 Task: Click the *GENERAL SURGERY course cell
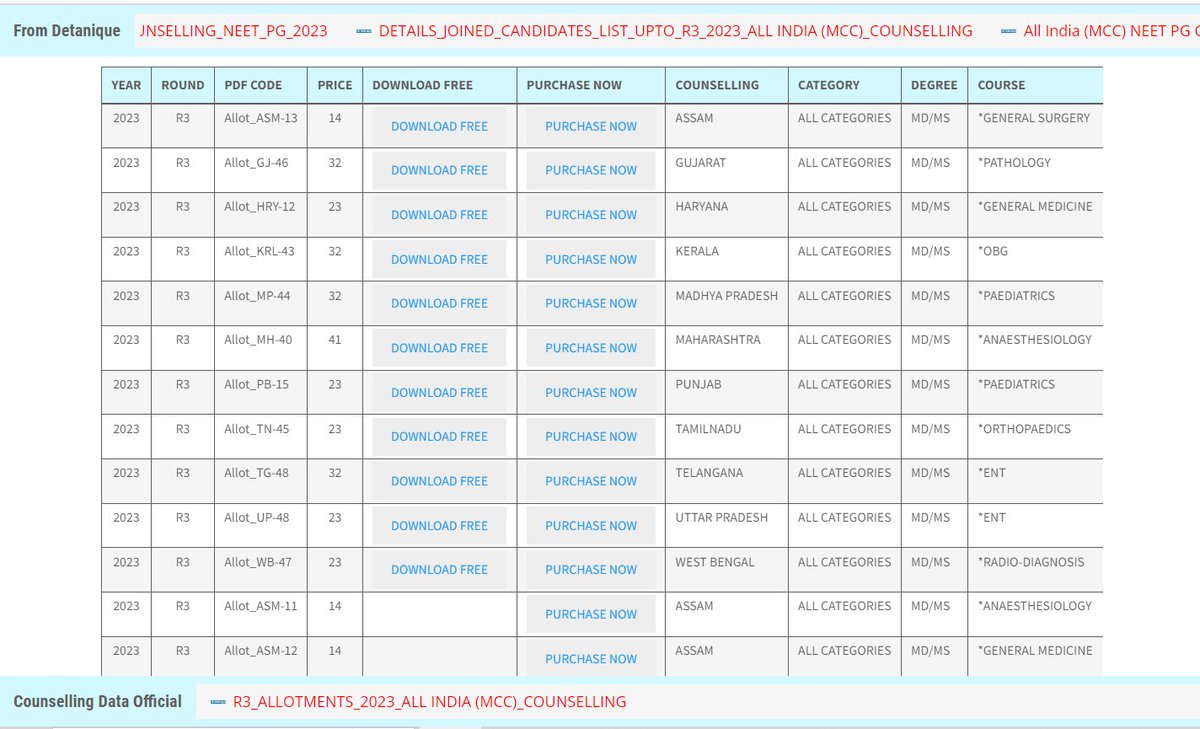pos(1036,126)
